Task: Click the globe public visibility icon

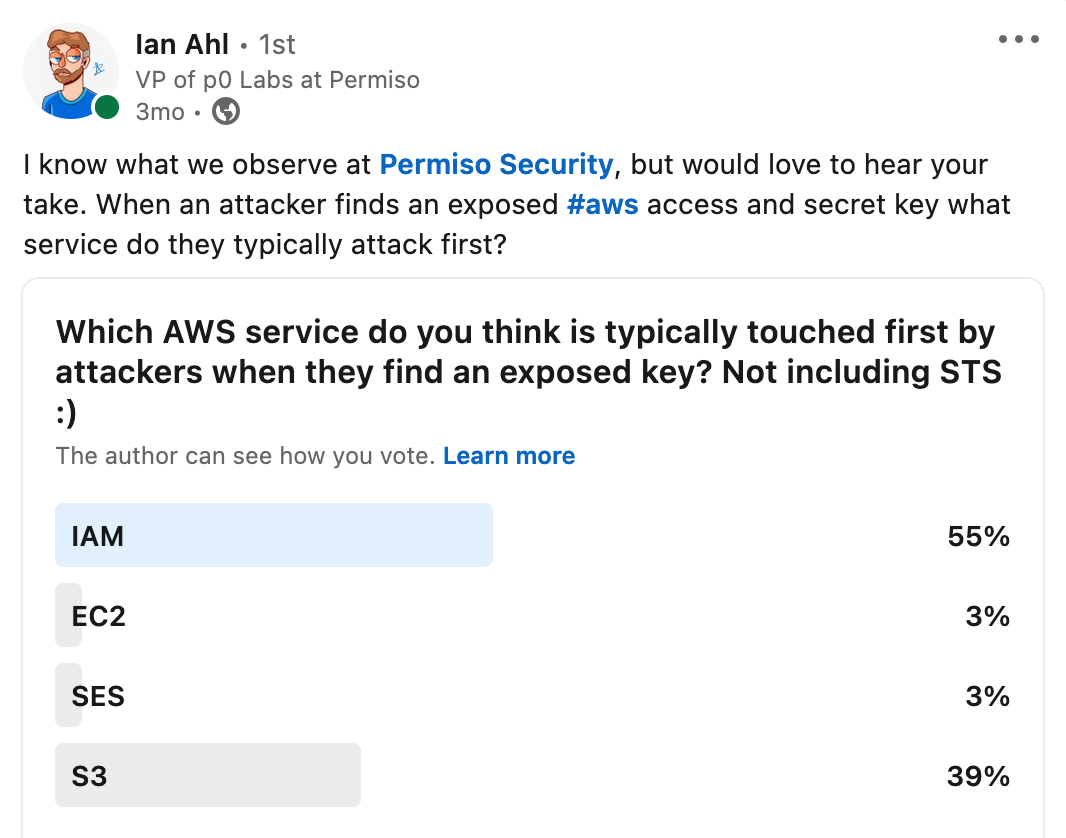Action: tap(226, 111)
